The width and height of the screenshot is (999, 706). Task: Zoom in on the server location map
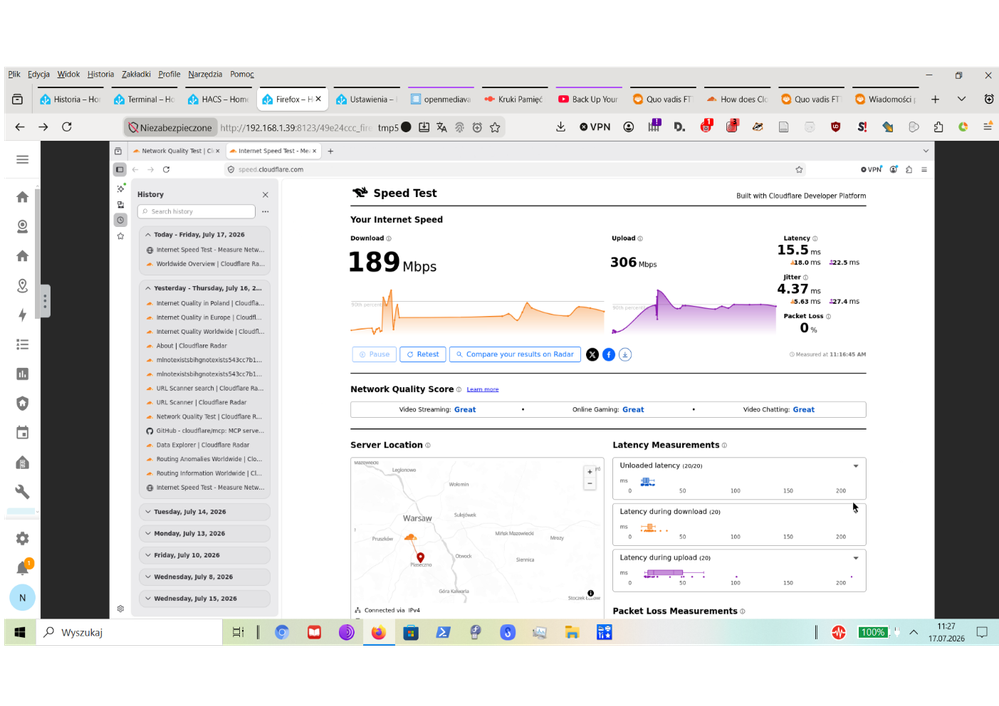tap(590, 472)
